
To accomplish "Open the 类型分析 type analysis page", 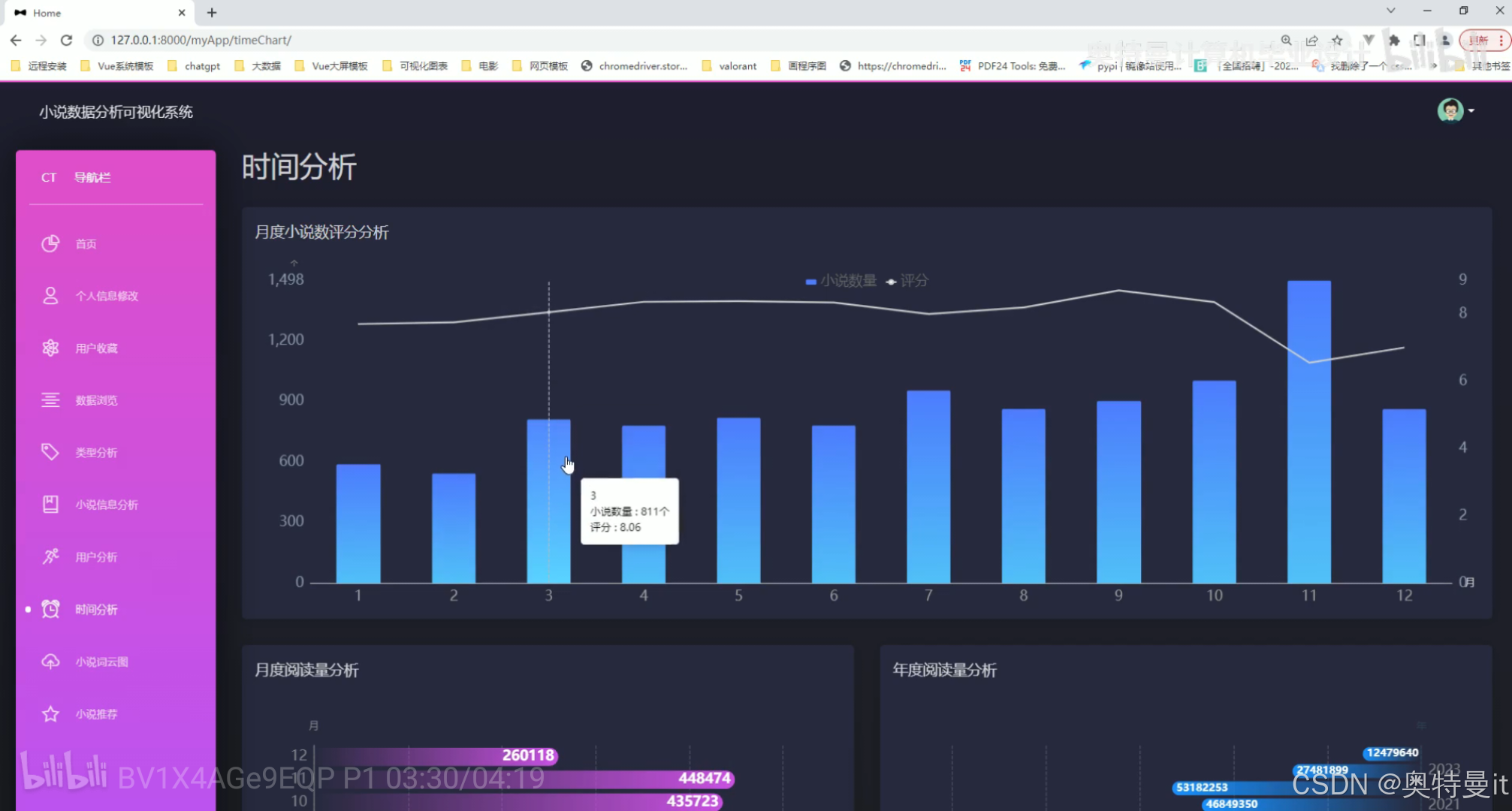I will [95, 452].
